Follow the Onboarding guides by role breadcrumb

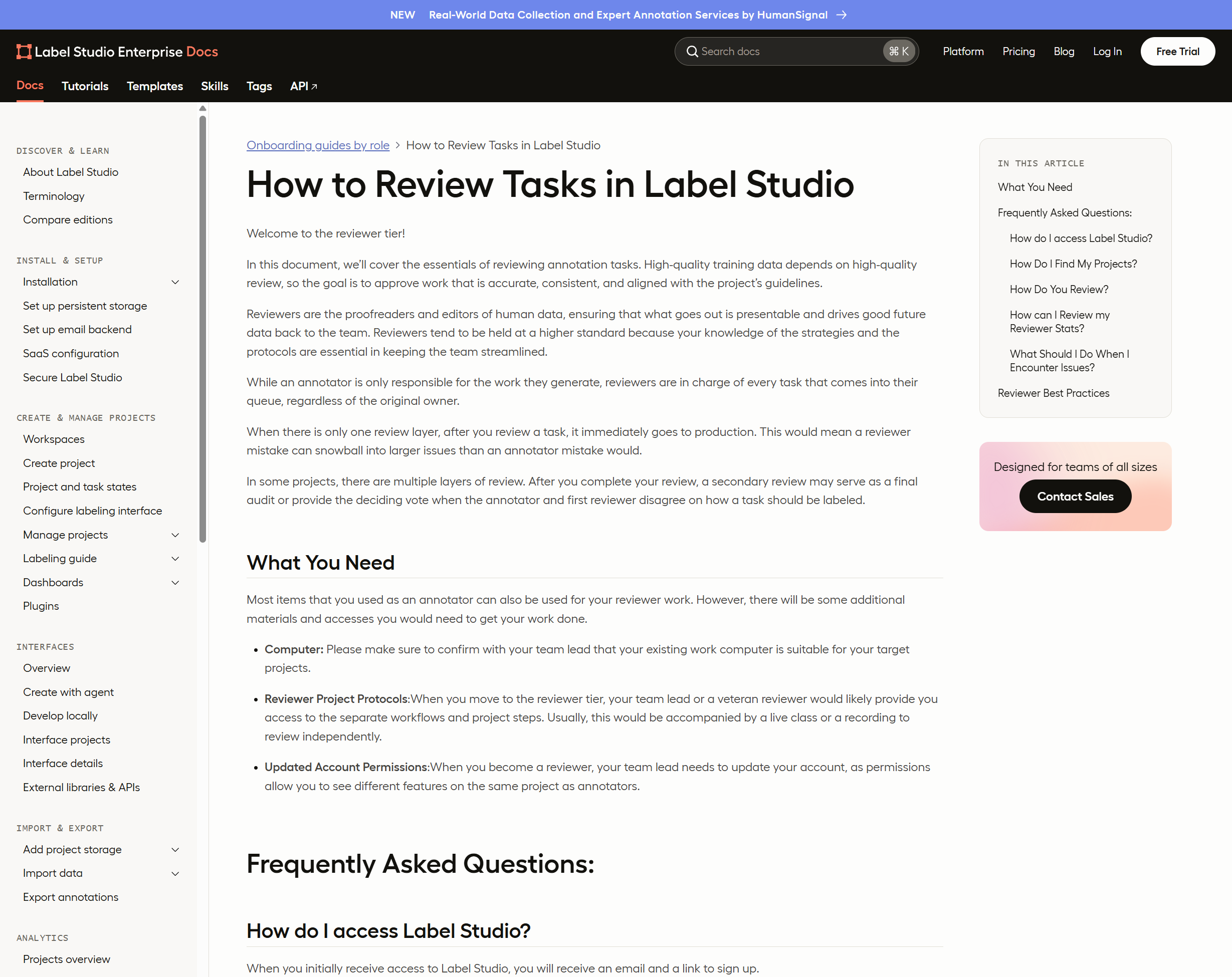pos(318,145)
